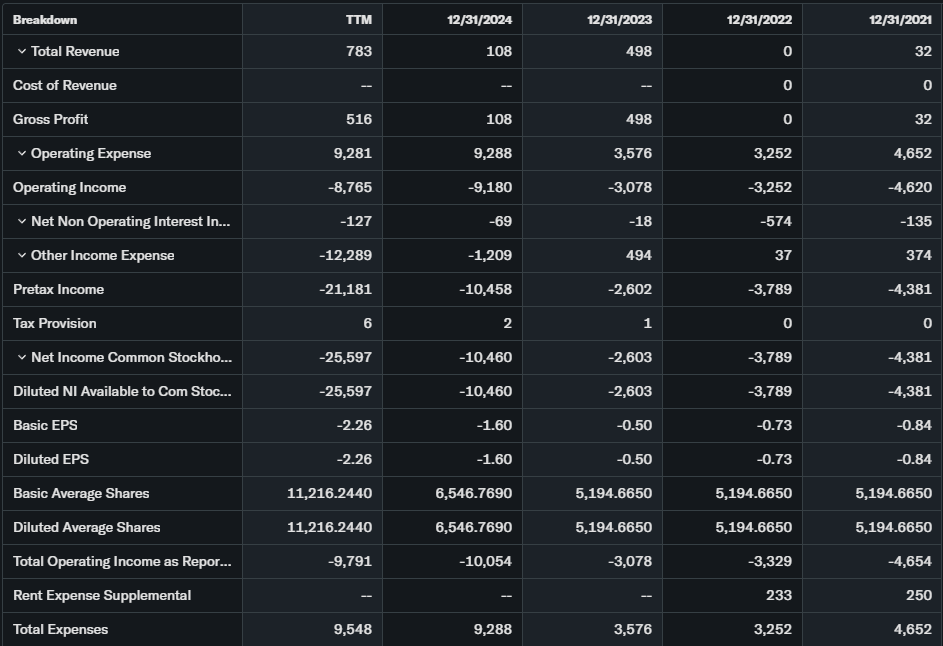Expand the Total Revenue row chevron
943x646 pixels.
(22, 52)
